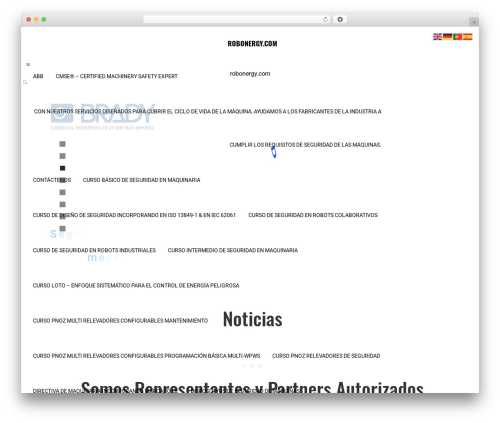Open Curso LOTO control de energía peligrosa

136,286
